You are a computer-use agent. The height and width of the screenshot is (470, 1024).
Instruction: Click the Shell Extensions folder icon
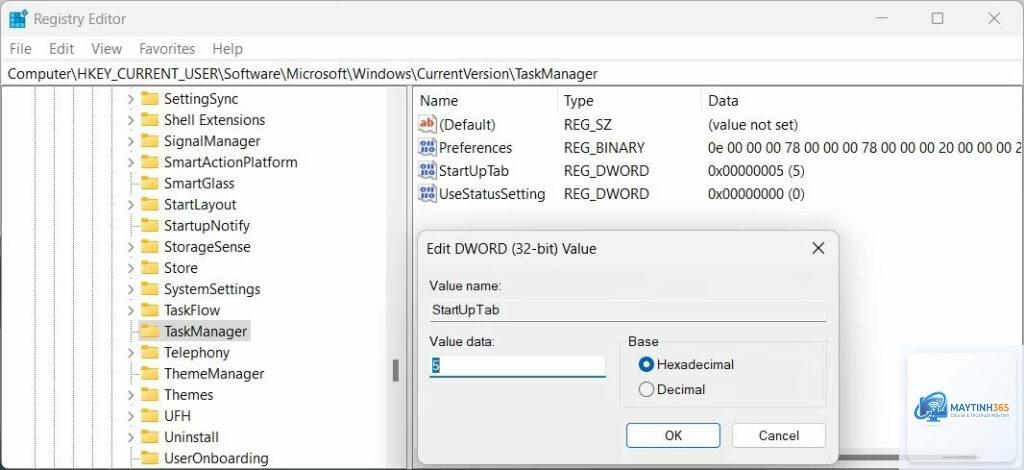tap(150, 120)
